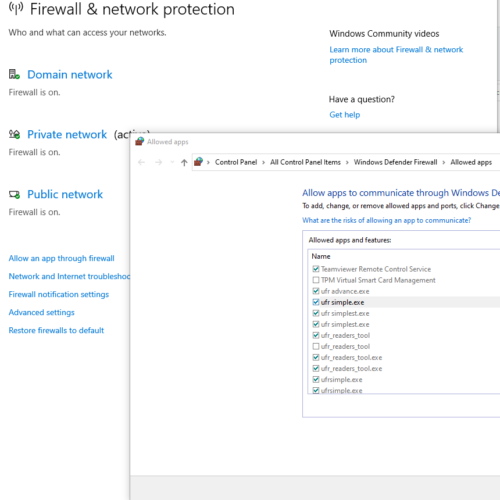The height and width of the screenshot is (500, 500).
Task: Open Private network settings
Action: tap(67, 135)
